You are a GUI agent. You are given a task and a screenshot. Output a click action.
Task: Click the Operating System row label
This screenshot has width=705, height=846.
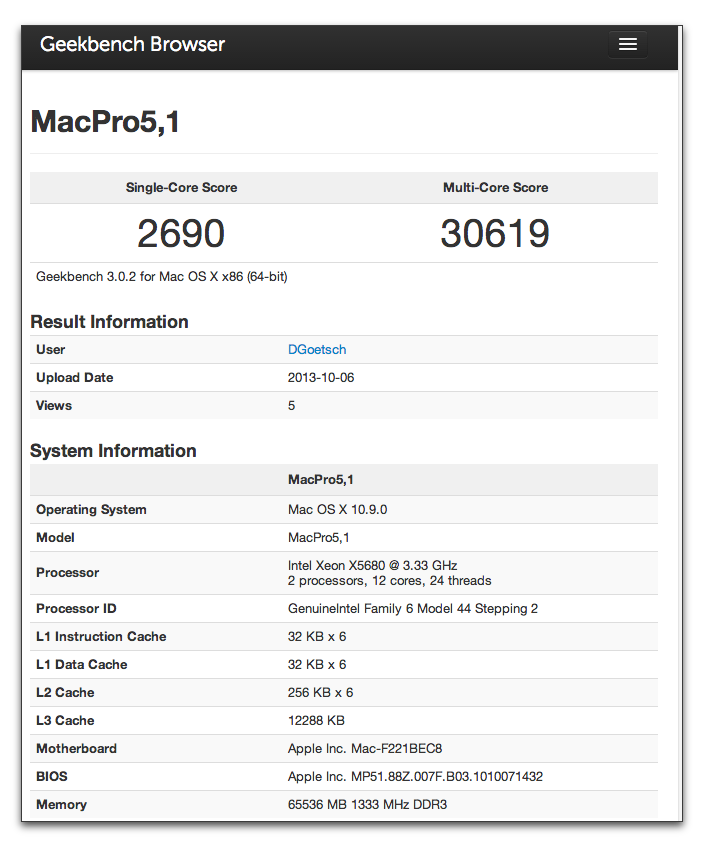pyautogui.click(x=91, y=510)
